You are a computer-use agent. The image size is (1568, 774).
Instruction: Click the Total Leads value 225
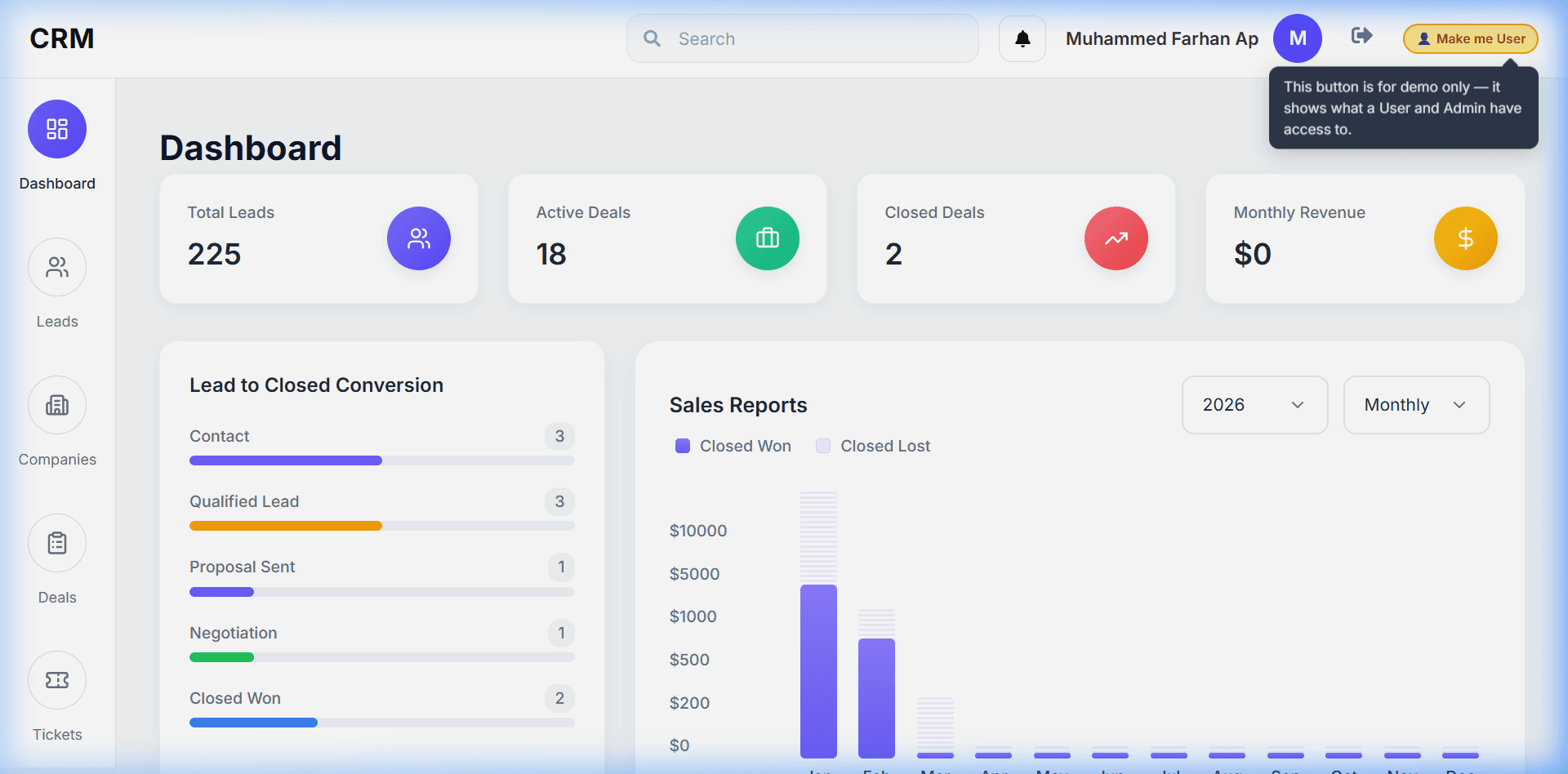(215, 254)
